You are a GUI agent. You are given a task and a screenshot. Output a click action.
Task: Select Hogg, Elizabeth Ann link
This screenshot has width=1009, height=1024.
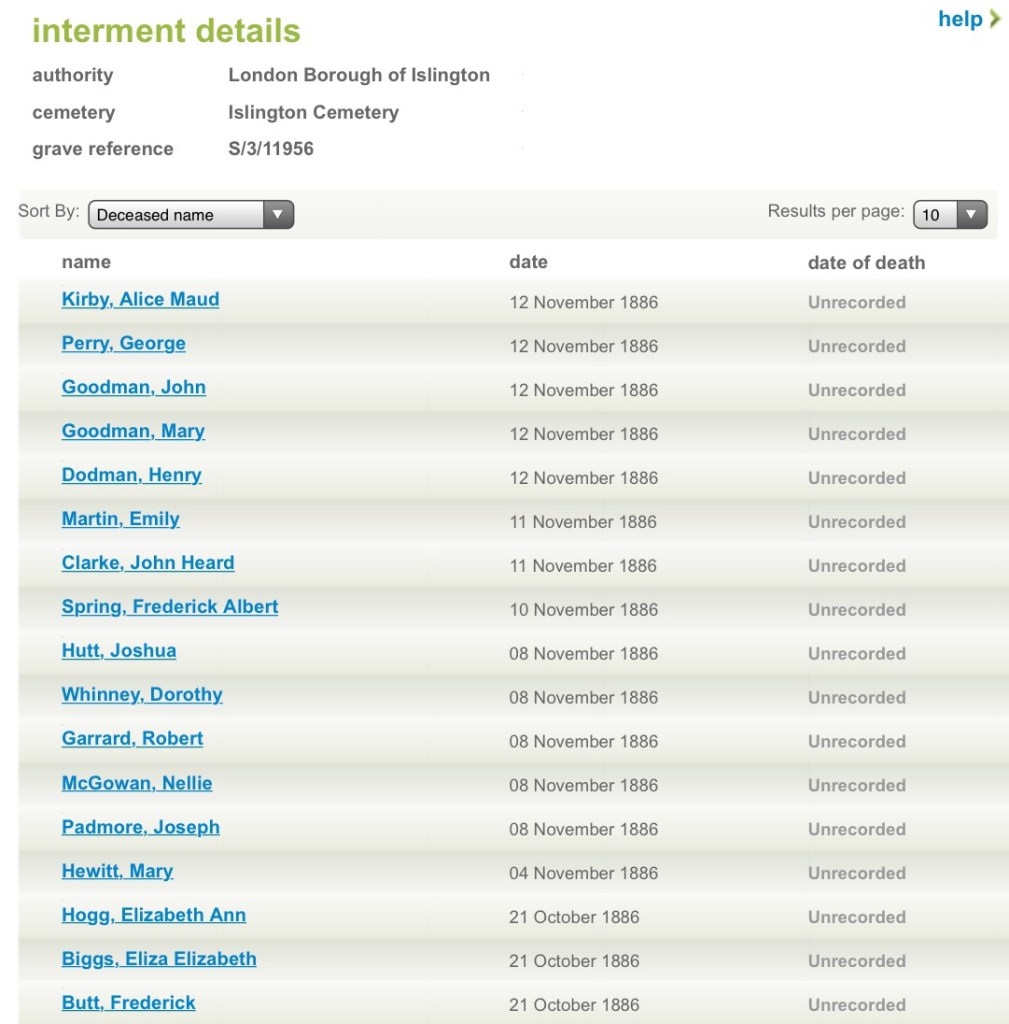[x=154, y=915]
